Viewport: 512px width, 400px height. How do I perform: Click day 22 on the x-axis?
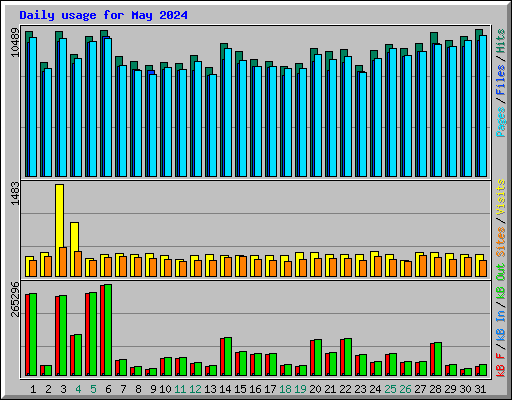345,389
